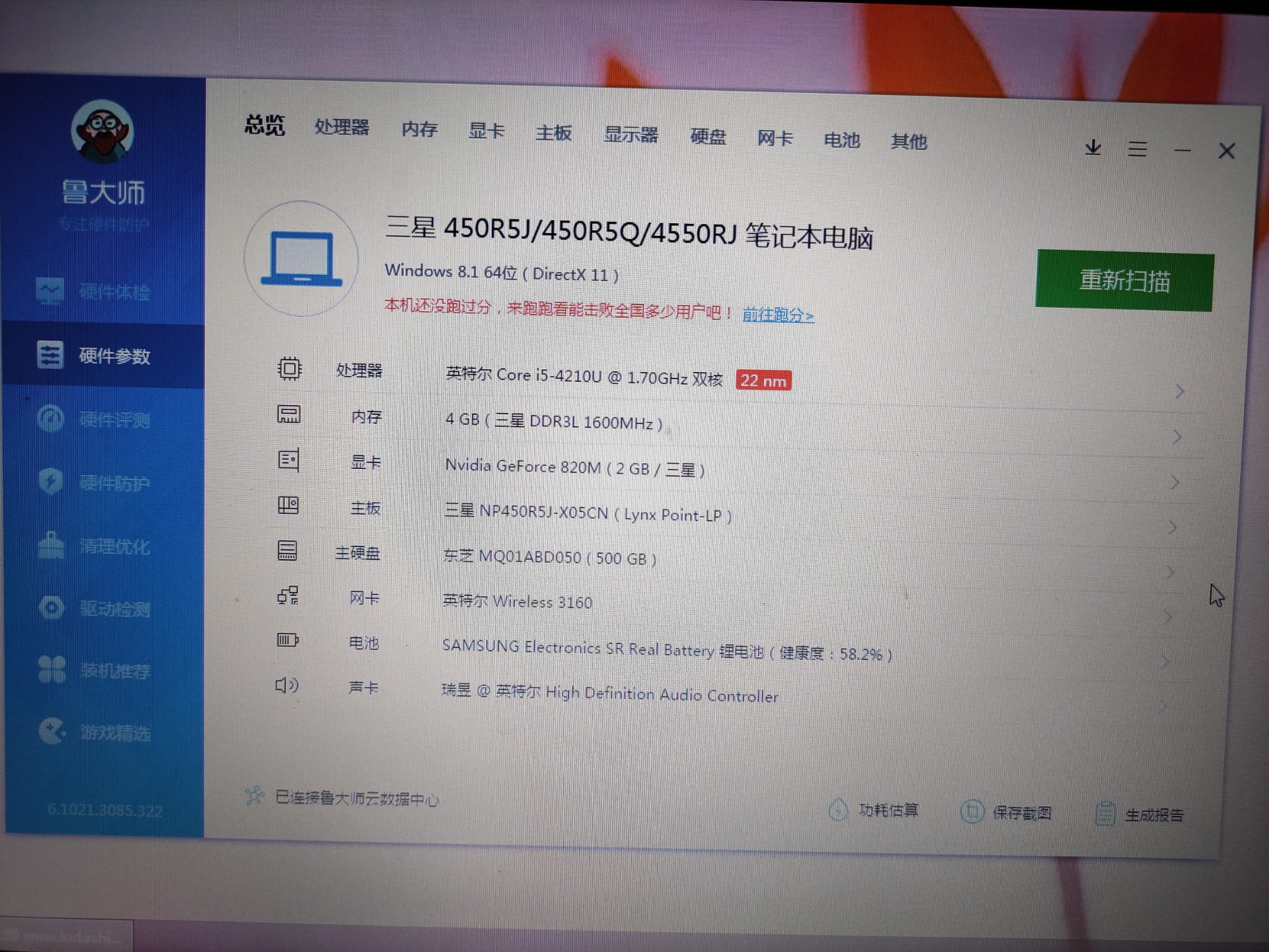Switch to the 显示器 monitor tab
Image resolution: width=1269 pixels, height=952 pixels.
click(x=631, y=135)
